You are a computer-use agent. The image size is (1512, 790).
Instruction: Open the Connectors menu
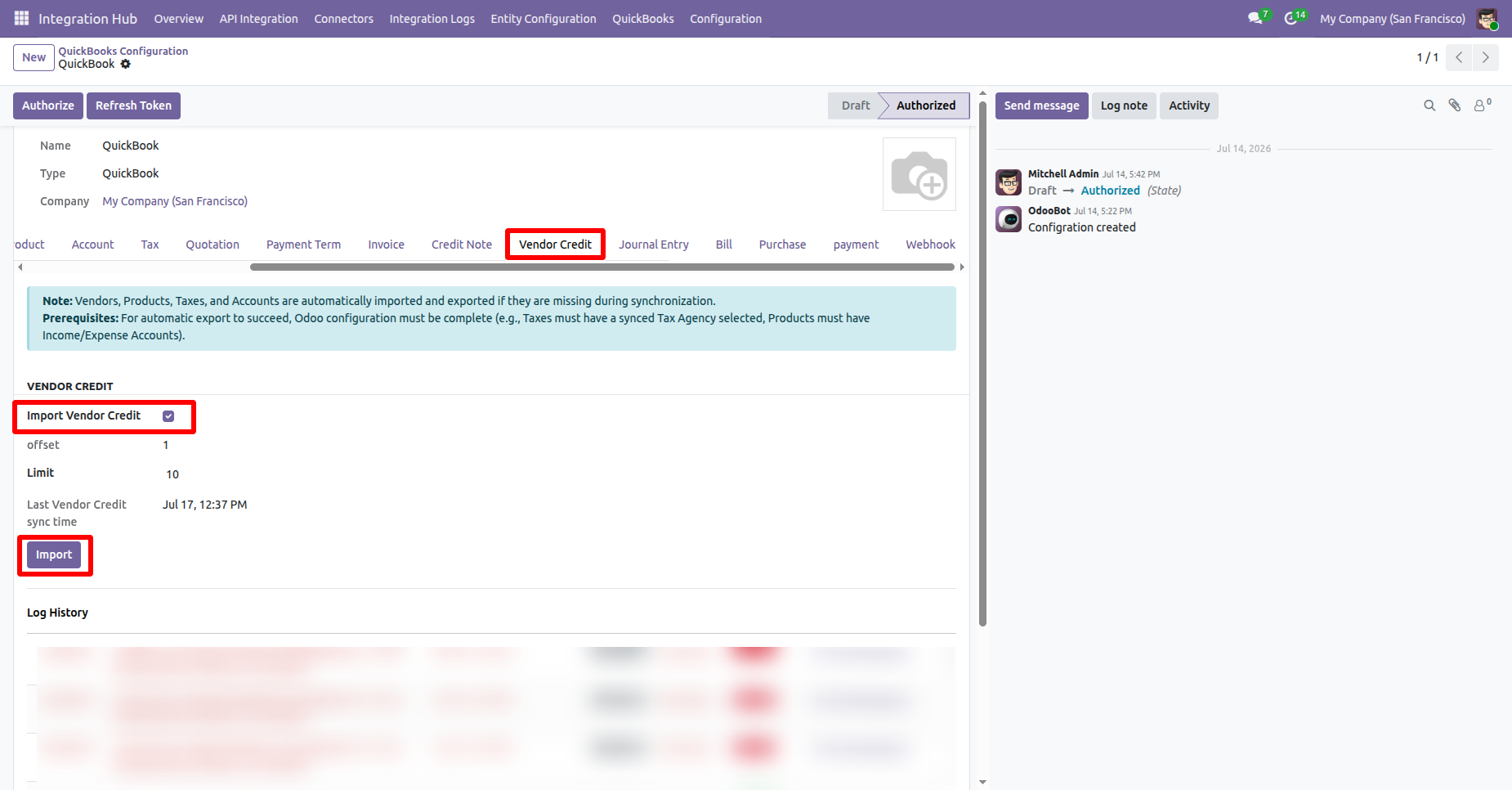(344, 19)
